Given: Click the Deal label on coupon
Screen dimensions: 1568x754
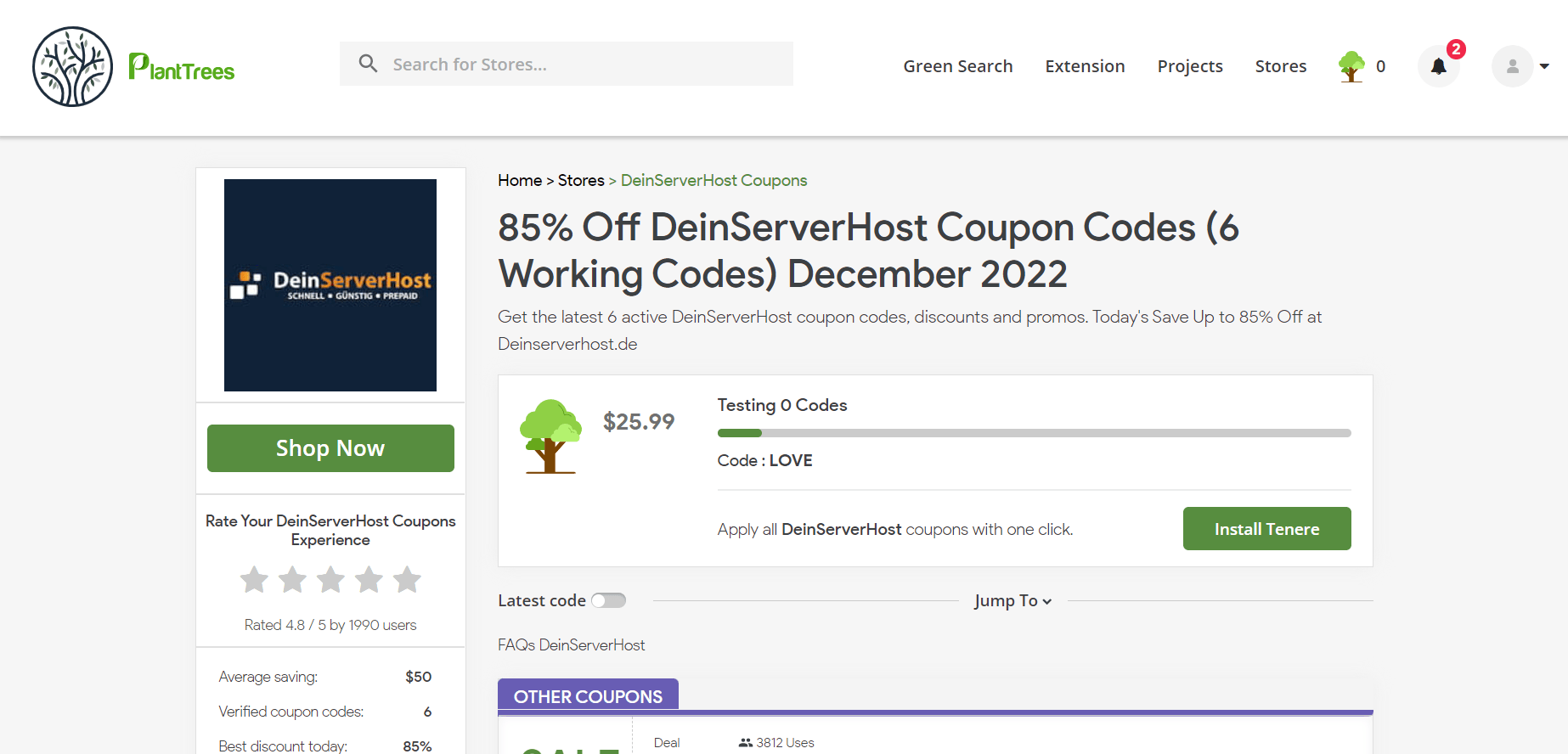Looking at the screenshot, I should pyautogui.click(x=667, y=742).
